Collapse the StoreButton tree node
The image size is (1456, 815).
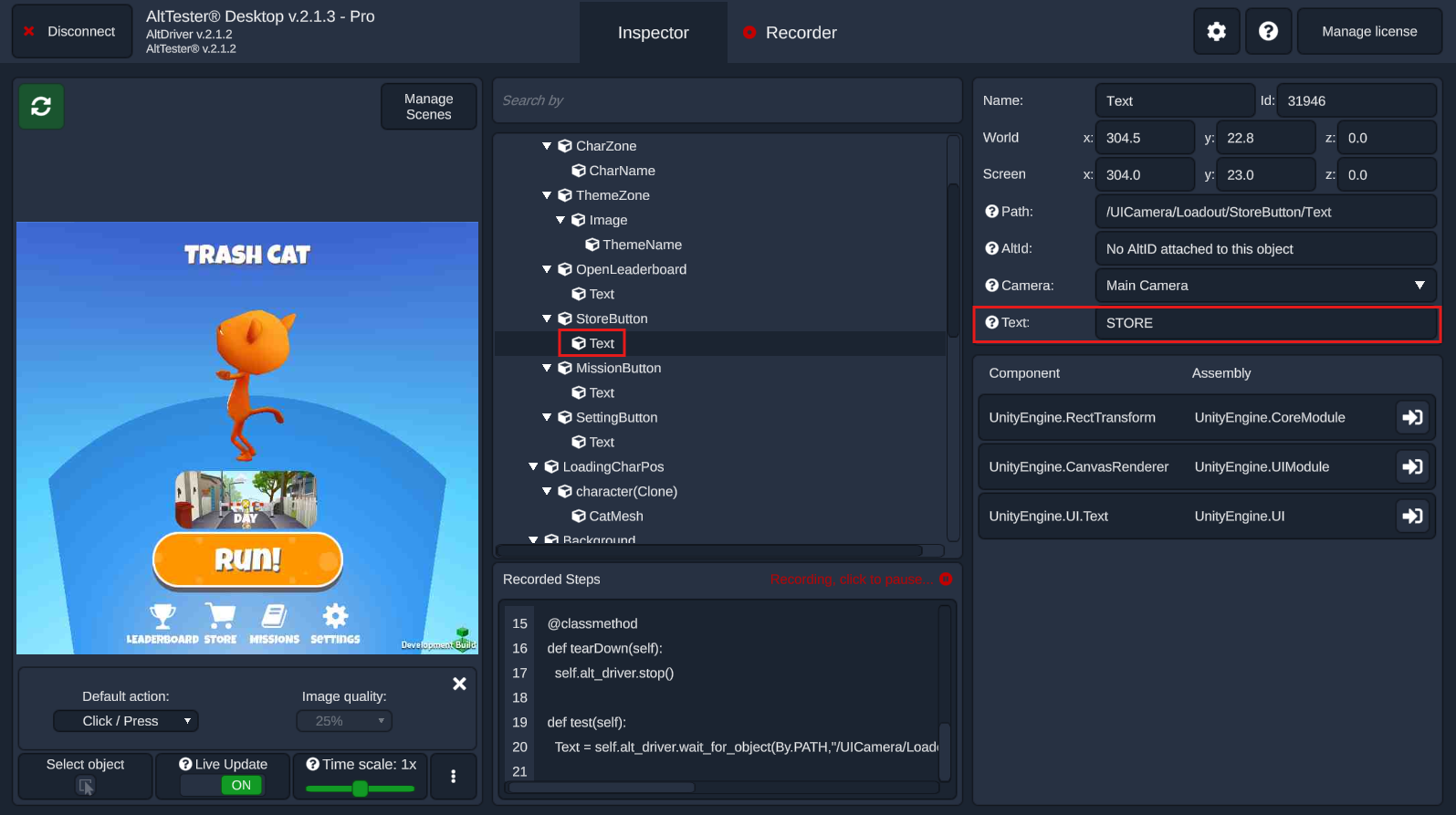click(547, 319)
